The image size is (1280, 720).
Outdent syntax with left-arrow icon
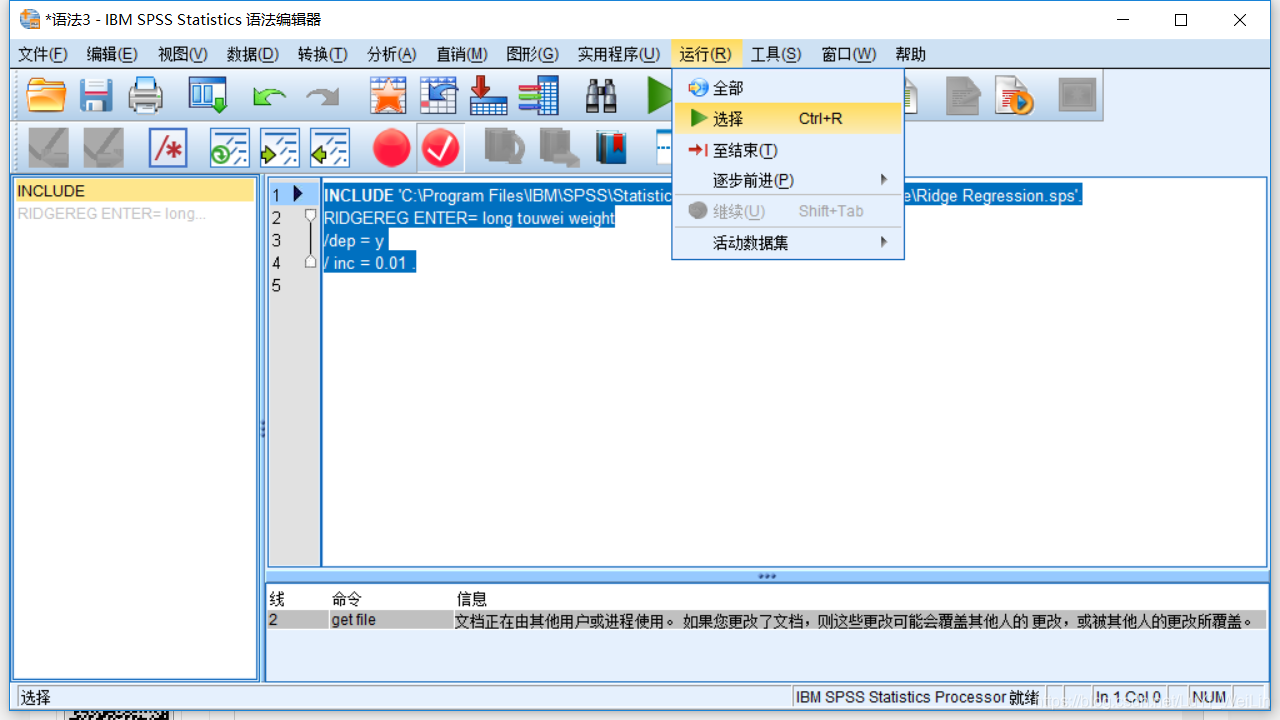pos(329,148)
